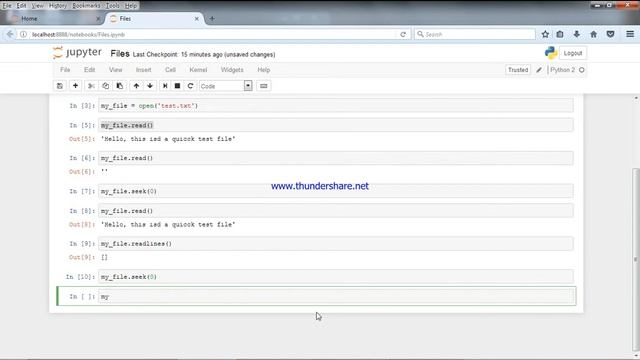Open new browser tab plus button
Image resolution: width=640 pixels, height=360 pixels.
coord(212,19)
